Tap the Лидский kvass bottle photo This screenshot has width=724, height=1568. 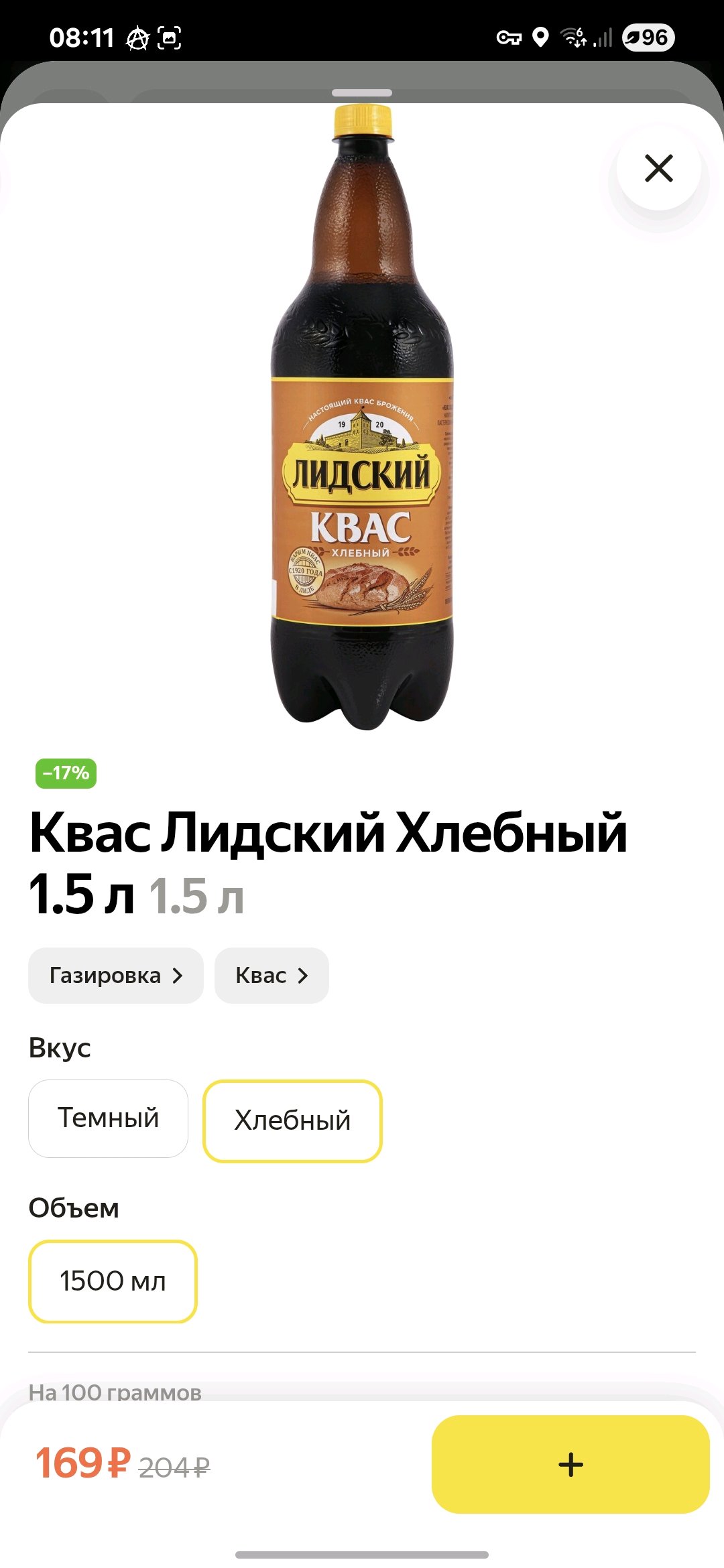362,417
